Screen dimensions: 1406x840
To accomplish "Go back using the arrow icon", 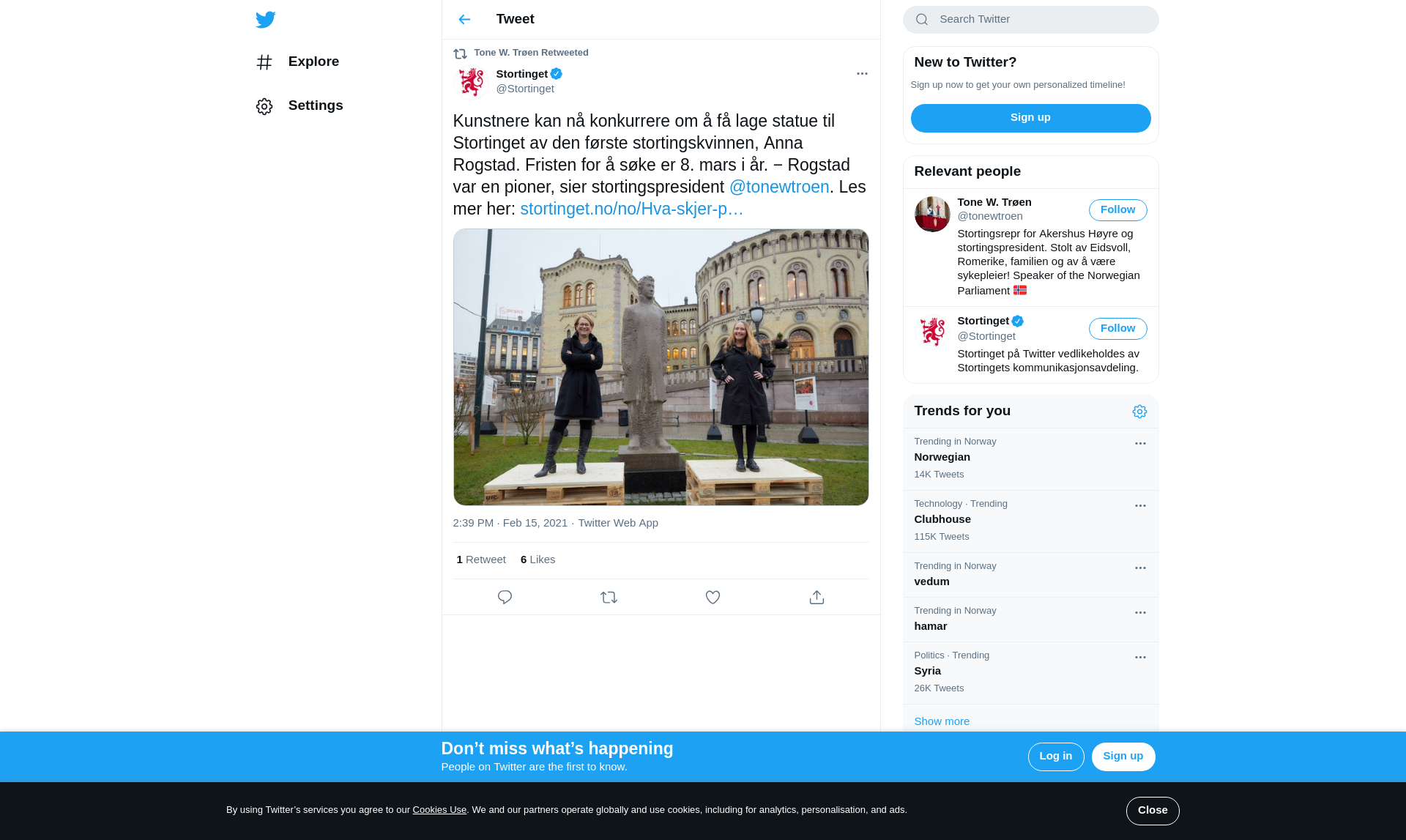I will 464,20.
